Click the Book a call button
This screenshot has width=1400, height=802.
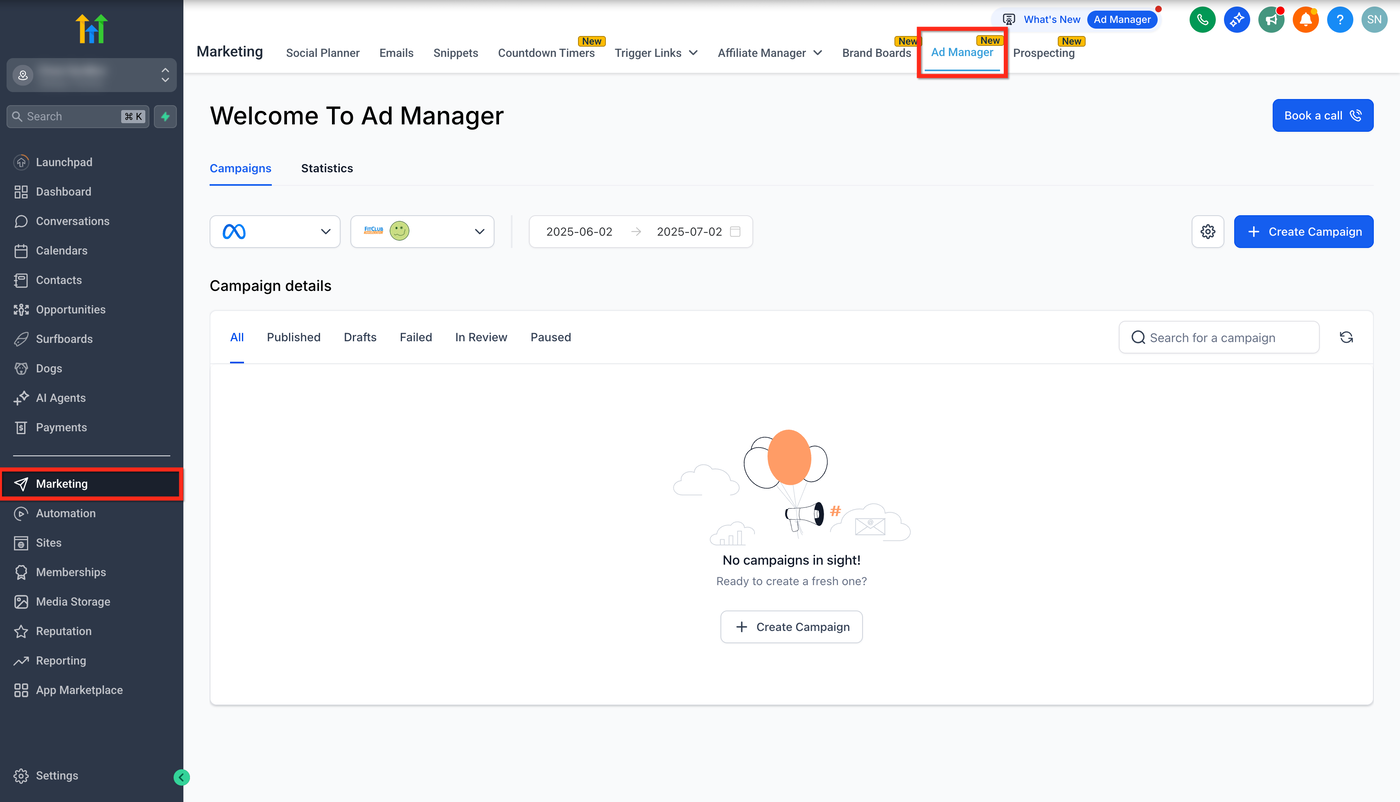point(1322,116)
